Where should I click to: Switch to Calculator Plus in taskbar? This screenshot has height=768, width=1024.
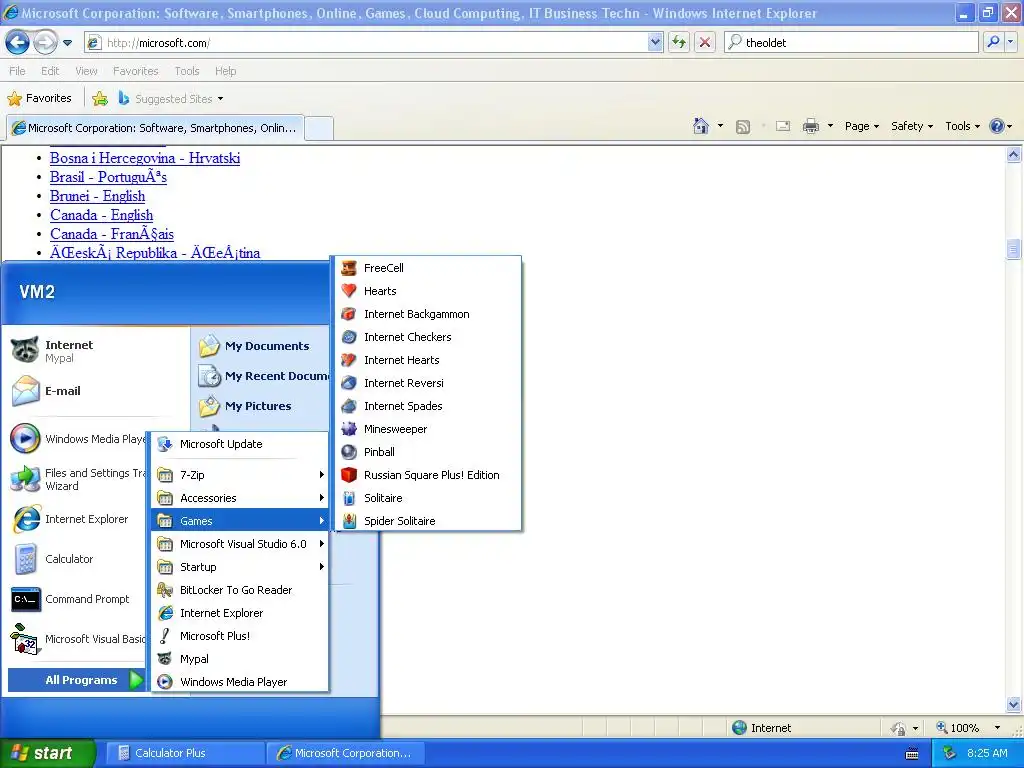184,753
